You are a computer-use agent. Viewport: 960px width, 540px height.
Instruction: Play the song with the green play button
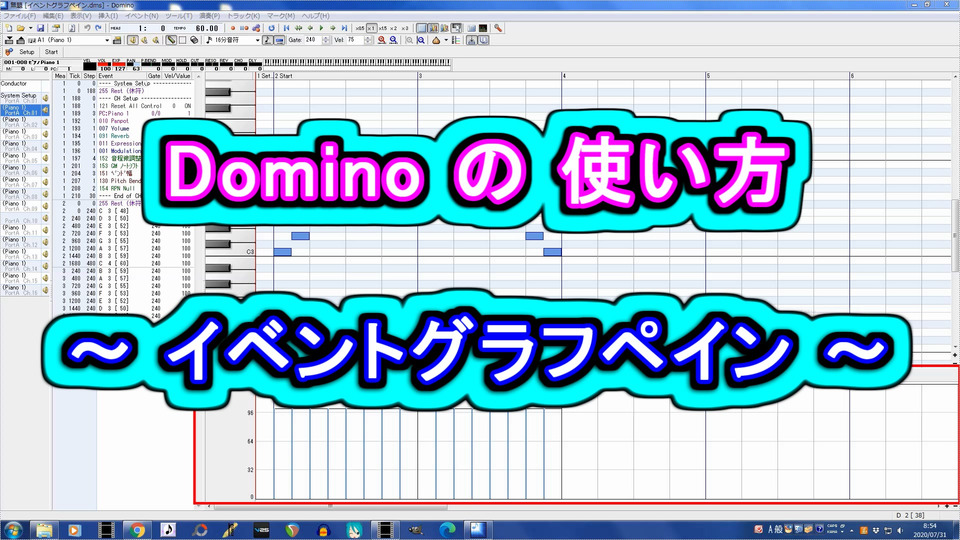[321, 28]
